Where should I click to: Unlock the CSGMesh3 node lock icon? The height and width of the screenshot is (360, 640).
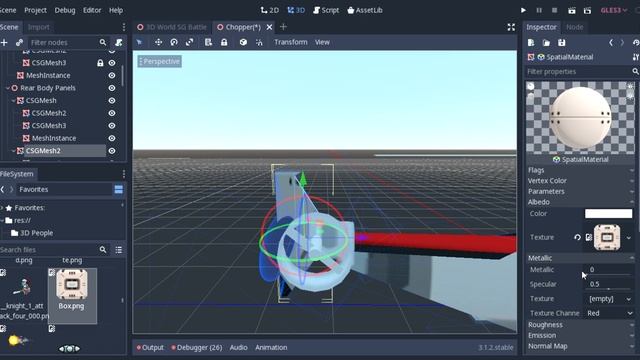100,63
